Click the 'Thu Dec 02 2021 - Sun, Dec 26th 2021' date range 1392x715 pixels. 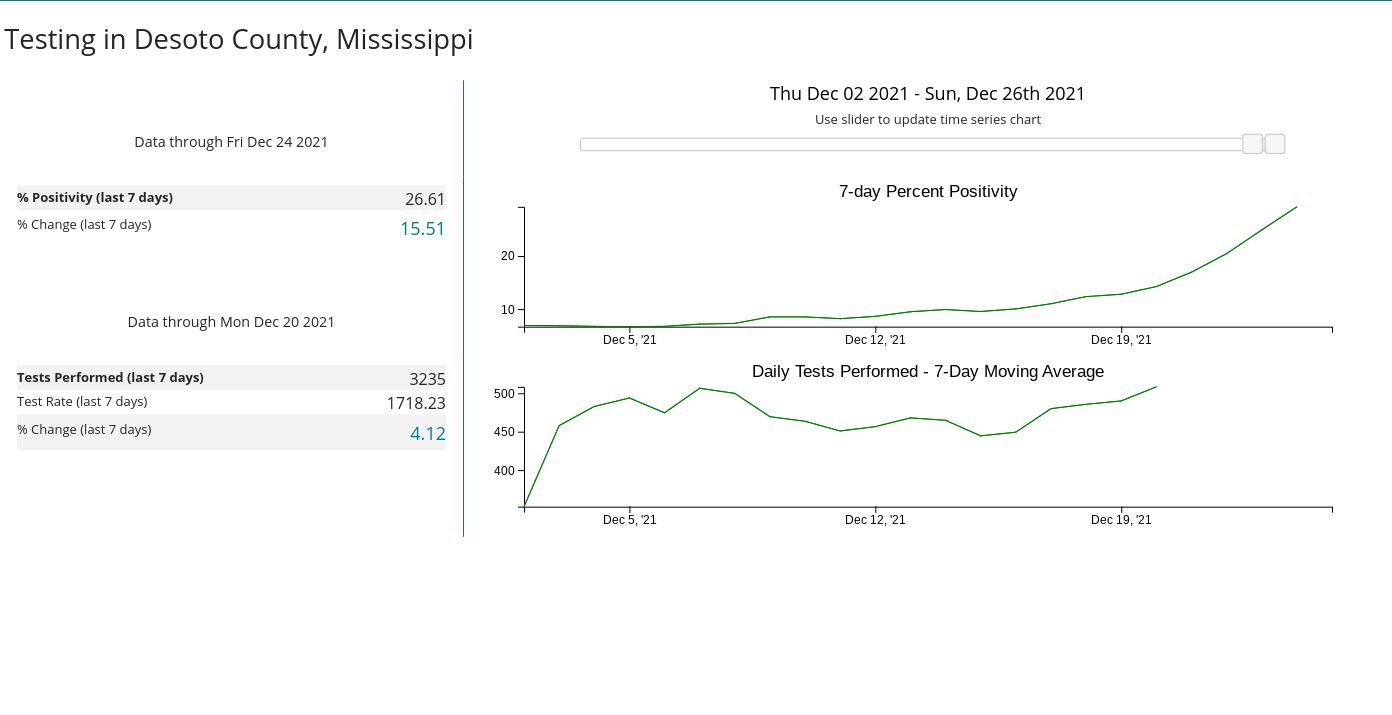[928, 94]
